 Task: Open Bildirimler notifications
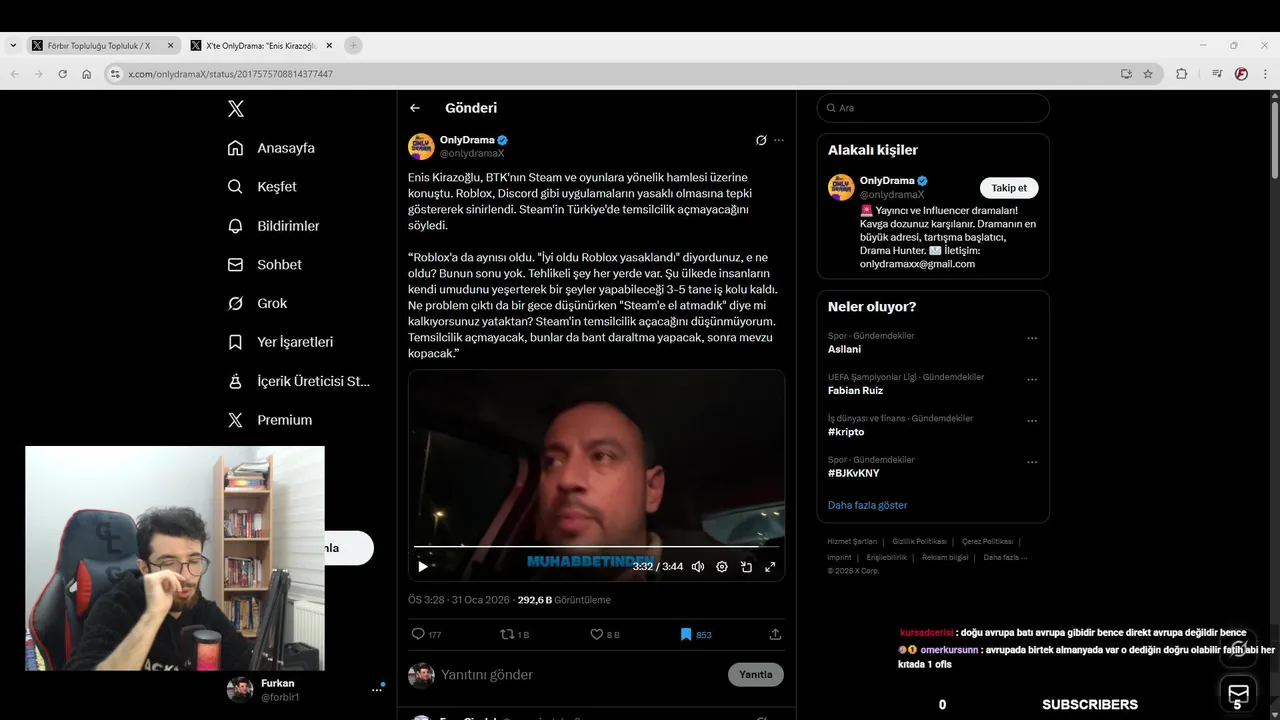[273, 226]
